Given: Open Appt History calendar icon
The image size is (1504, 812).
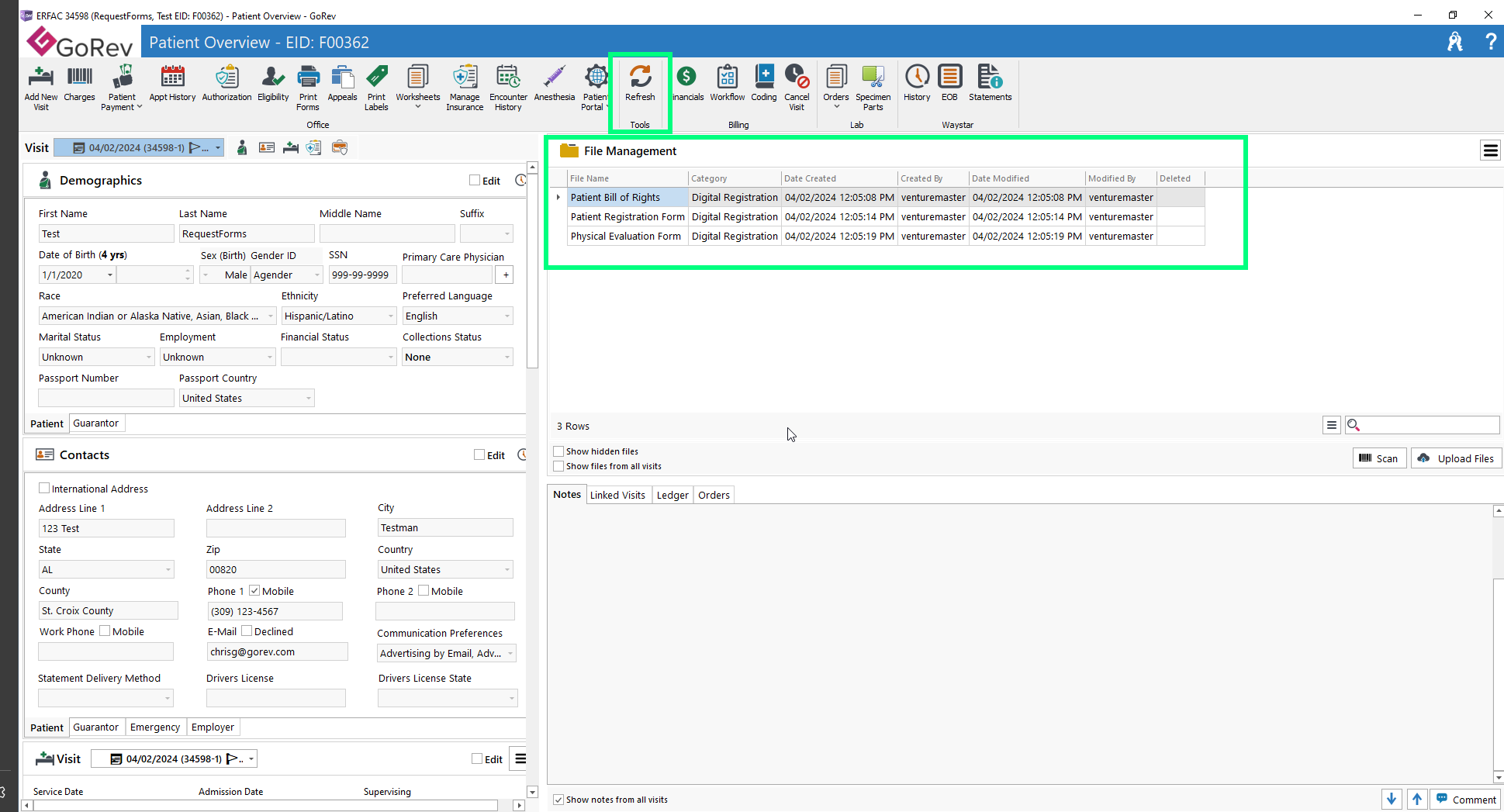Looking at the screenshot, I should click(x=172, y=84).
